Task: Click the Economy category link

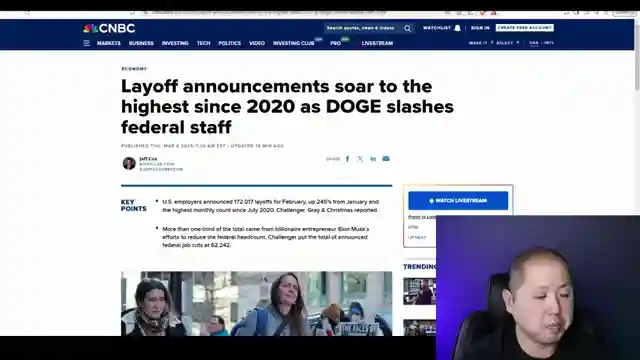Action: click(x=134, y=69)
